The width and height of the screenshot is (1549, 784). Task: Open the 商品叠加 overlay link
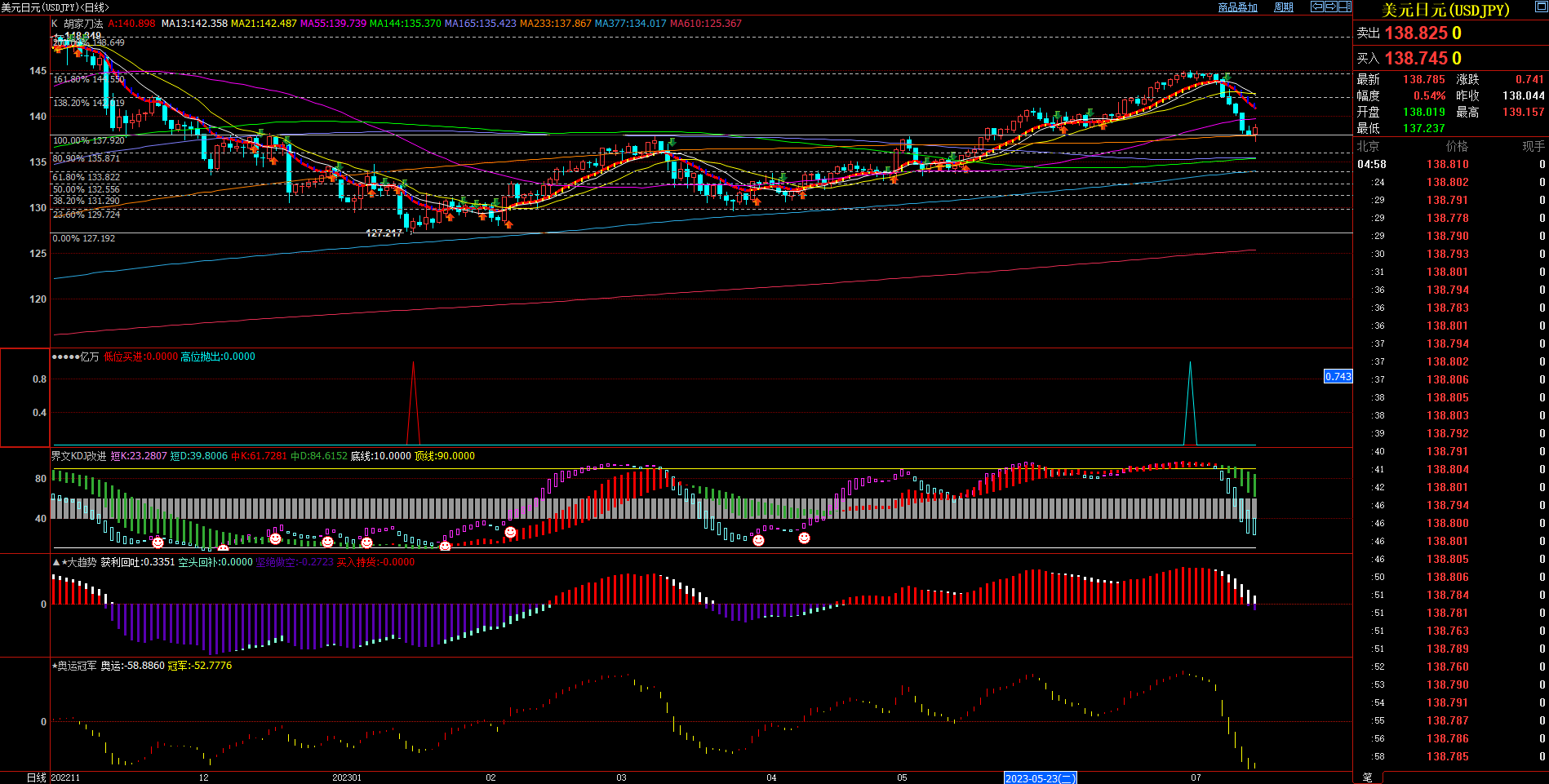click(1237, 7)
